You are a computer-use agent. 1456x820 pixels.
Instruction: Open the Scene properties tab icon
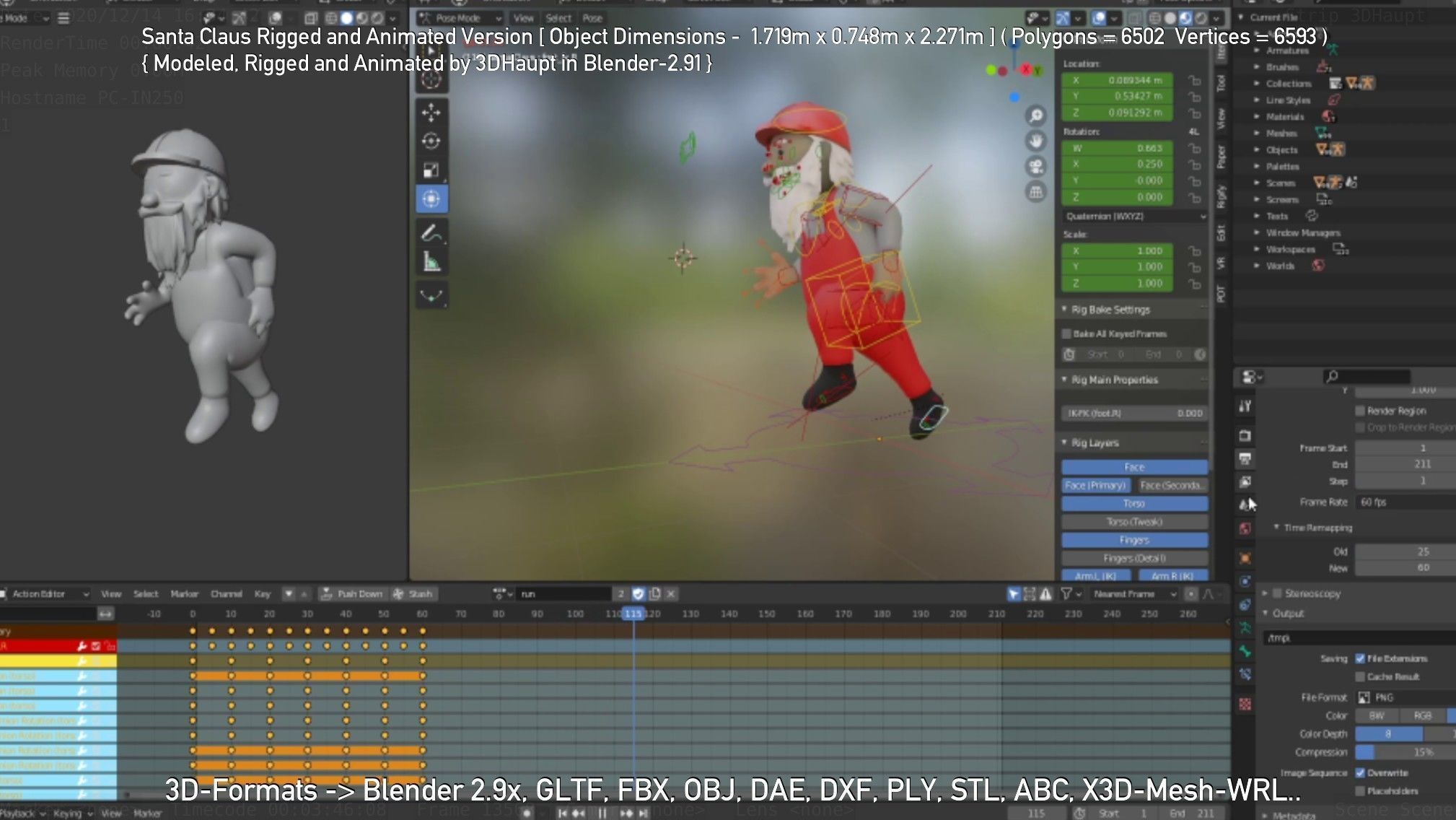click(1245, 505)
